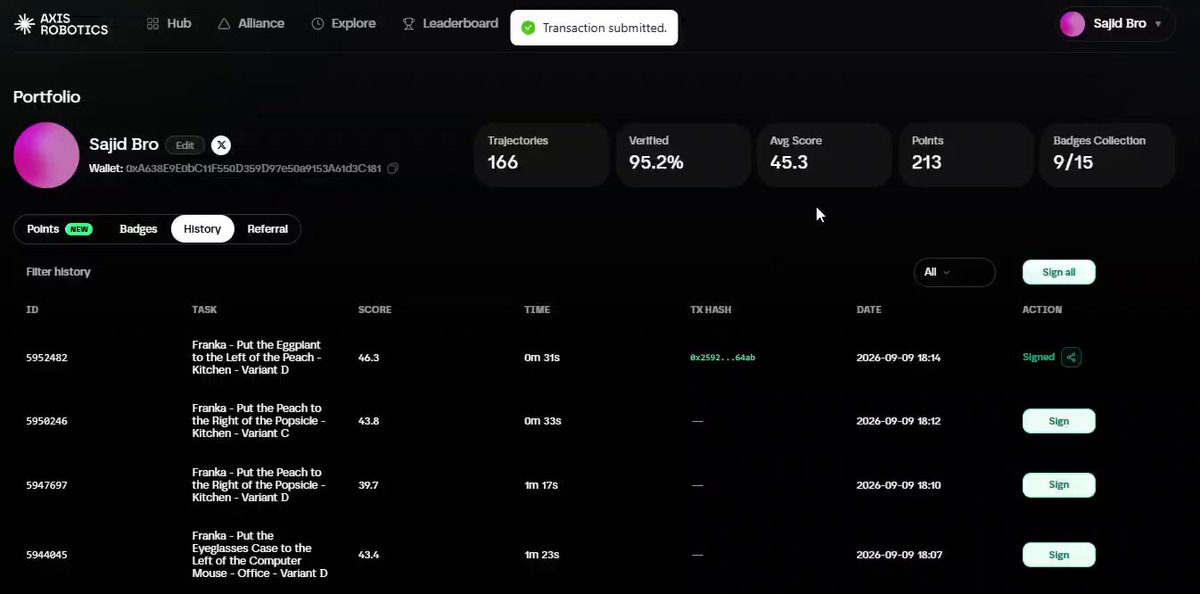
Task: Click the Trajectories 166 stat card
Action: (x=541, y=155)
